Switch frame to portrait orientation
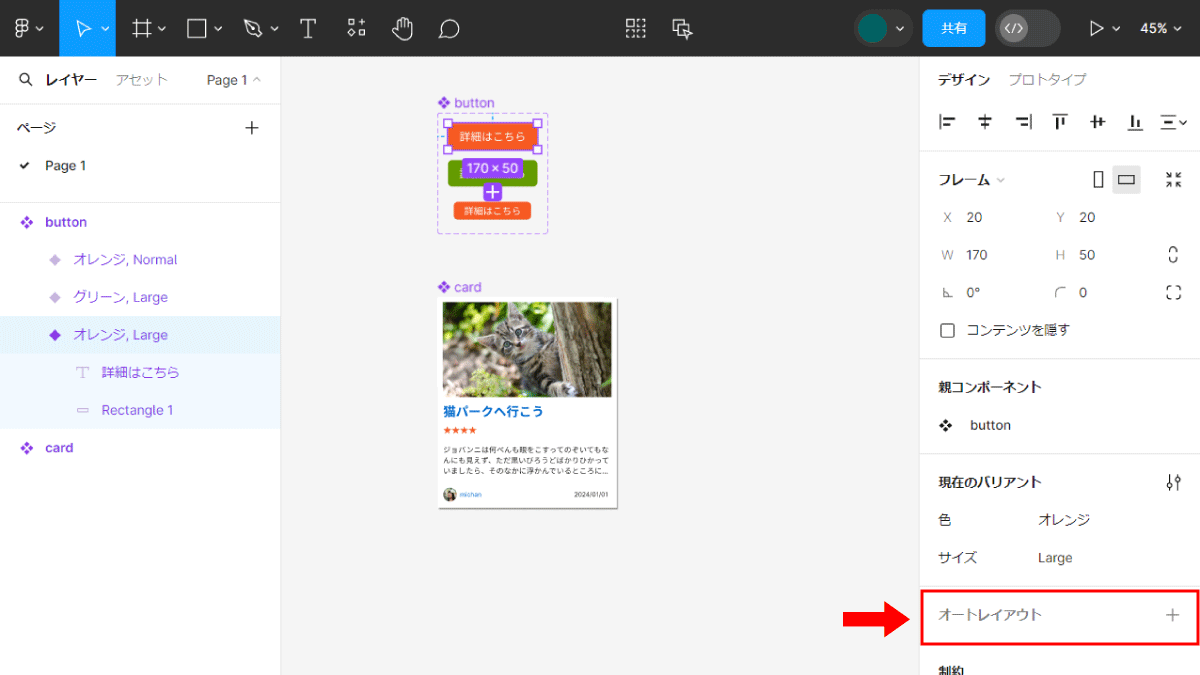 (x=1098, y=180)
